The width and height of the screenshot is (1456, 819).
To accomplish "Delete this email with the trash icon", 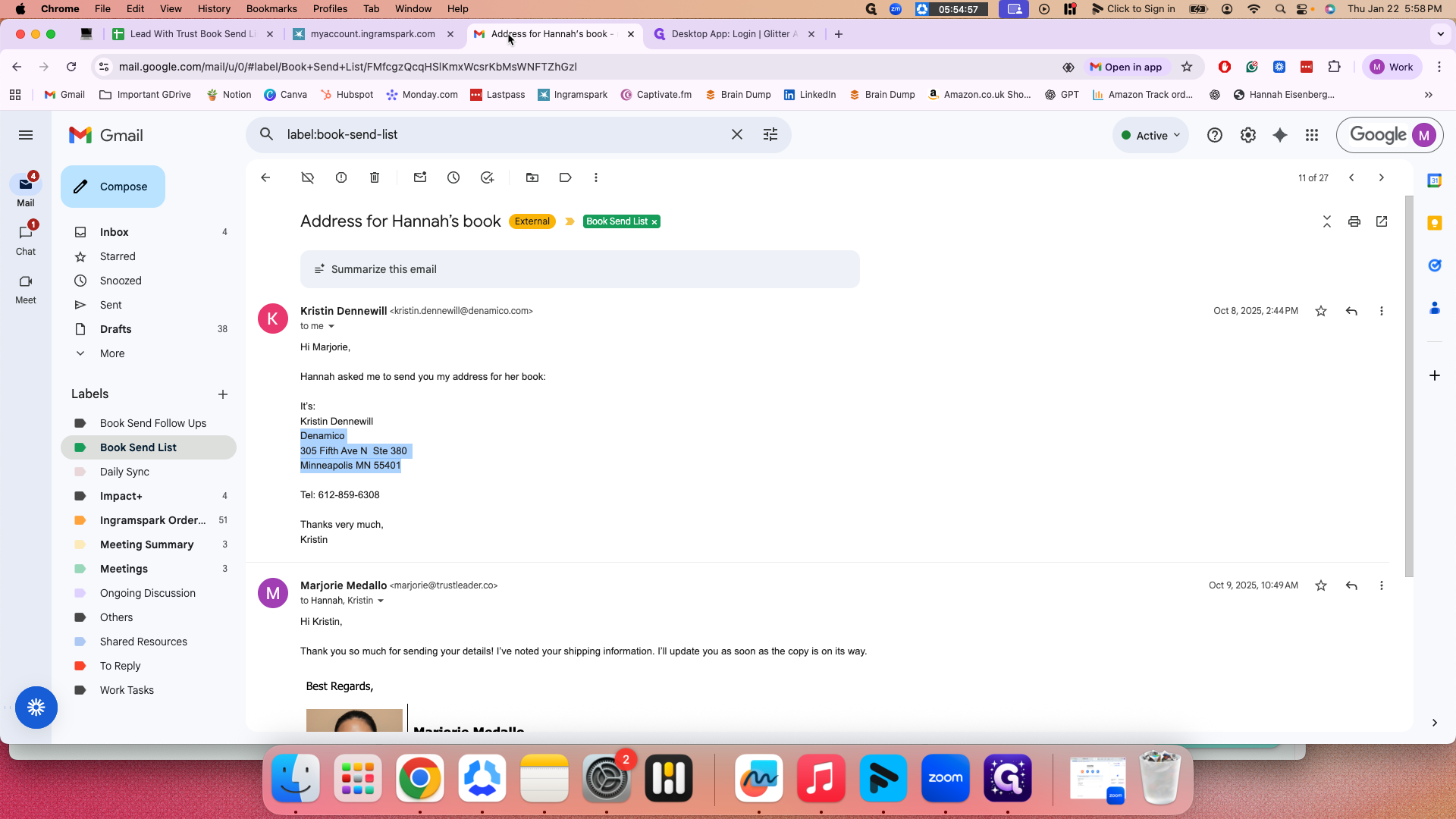I will pos(375,177).
